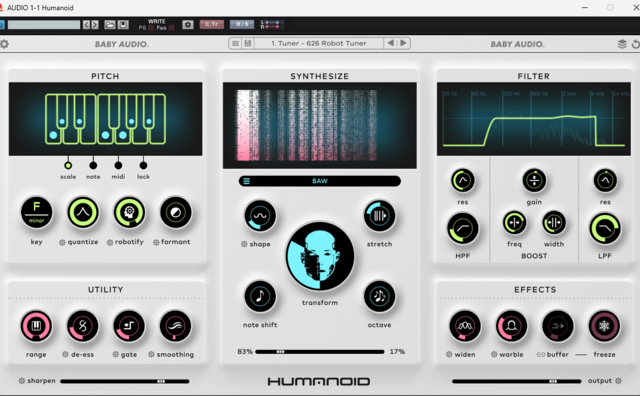Click the sharpen slider track
This screenshot has height=396, width=640.
click(125, 381)
